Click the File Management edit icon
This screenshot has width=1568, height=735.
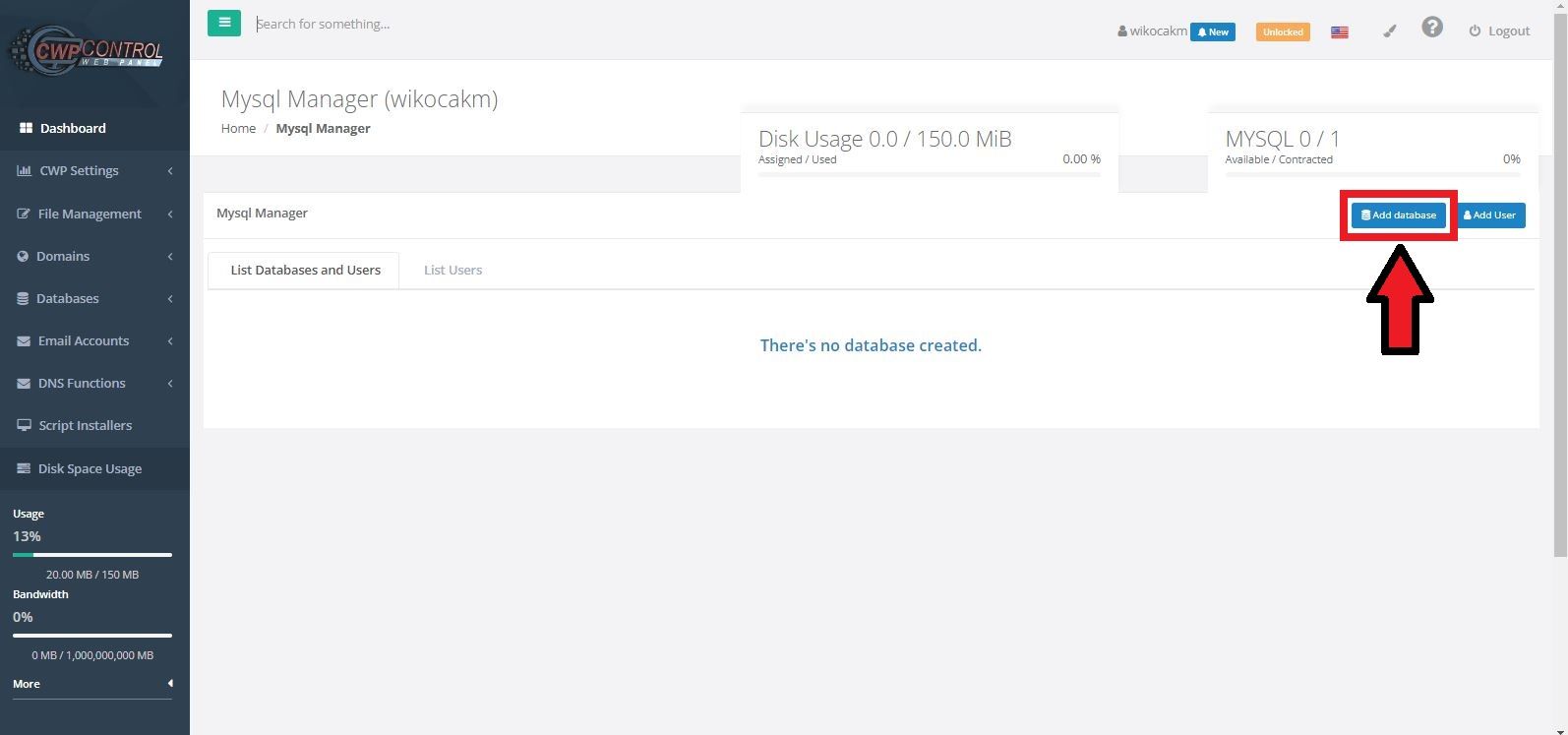click(24, 214)
